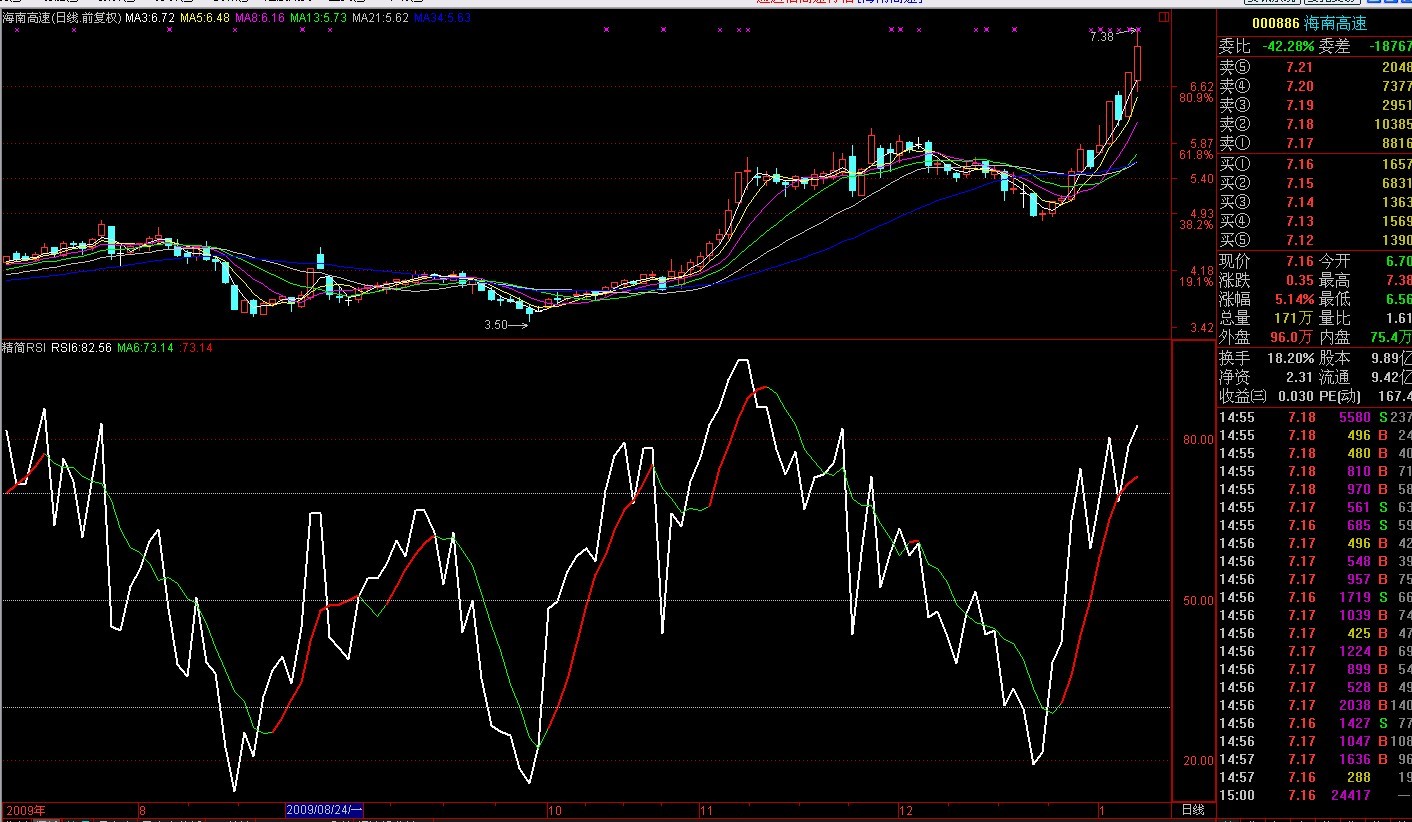Viewport: 1412px width, 822px height.
Task: Click month 11 on the time axis
Action: (706, 809)
